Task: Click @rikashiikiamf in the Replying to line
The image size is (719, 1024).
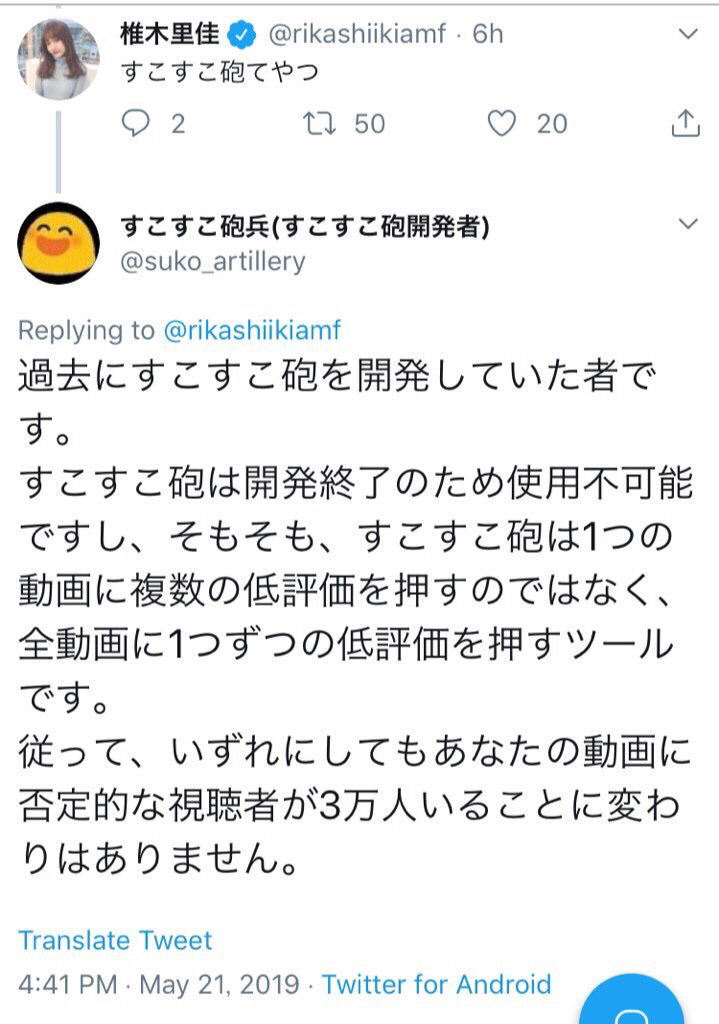Action: coord(252,331)
